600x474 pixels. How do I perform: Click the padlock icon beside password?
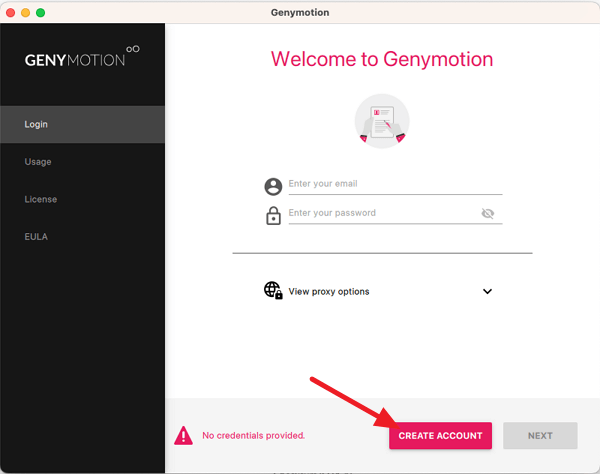pyautogui.click(x=273, y=216)
